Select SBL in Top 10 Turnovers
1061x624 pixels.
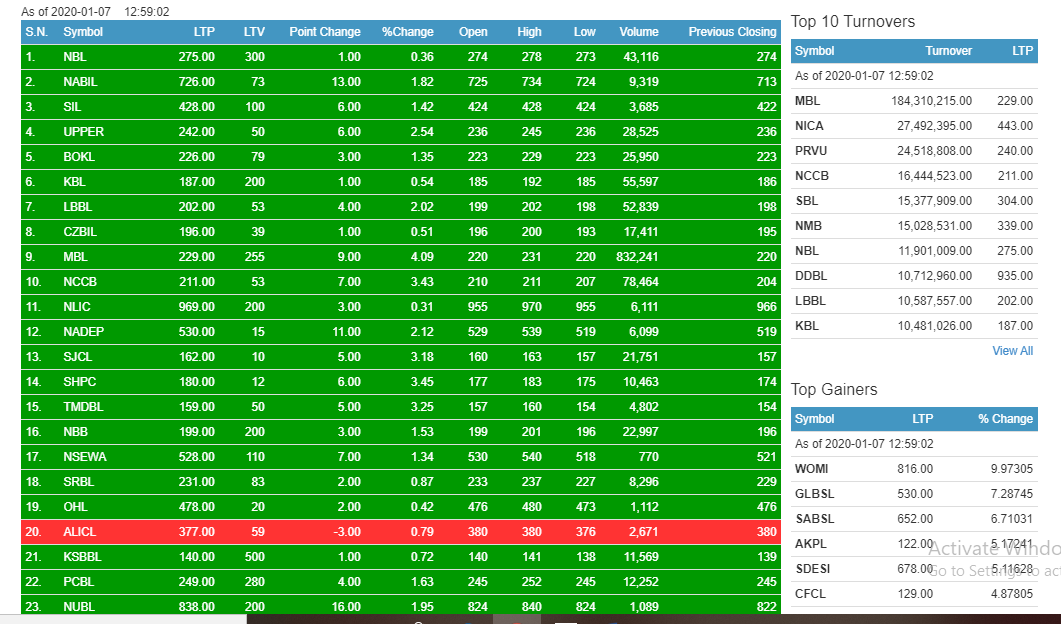click(x=806, y=201)
